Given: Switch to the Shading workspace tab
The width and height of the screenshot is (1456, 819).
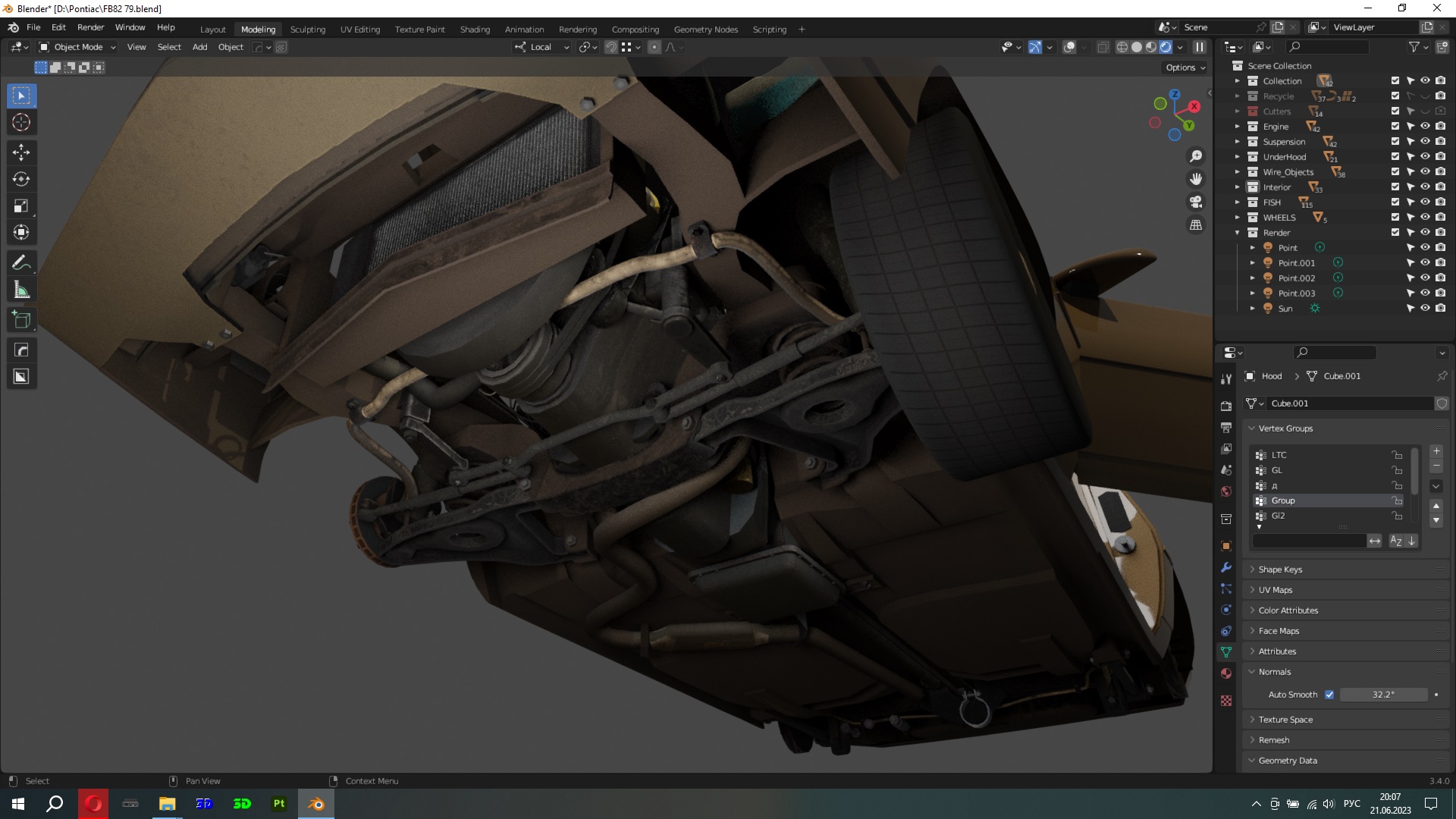Looking at the screenshot, I should (475, 30).
